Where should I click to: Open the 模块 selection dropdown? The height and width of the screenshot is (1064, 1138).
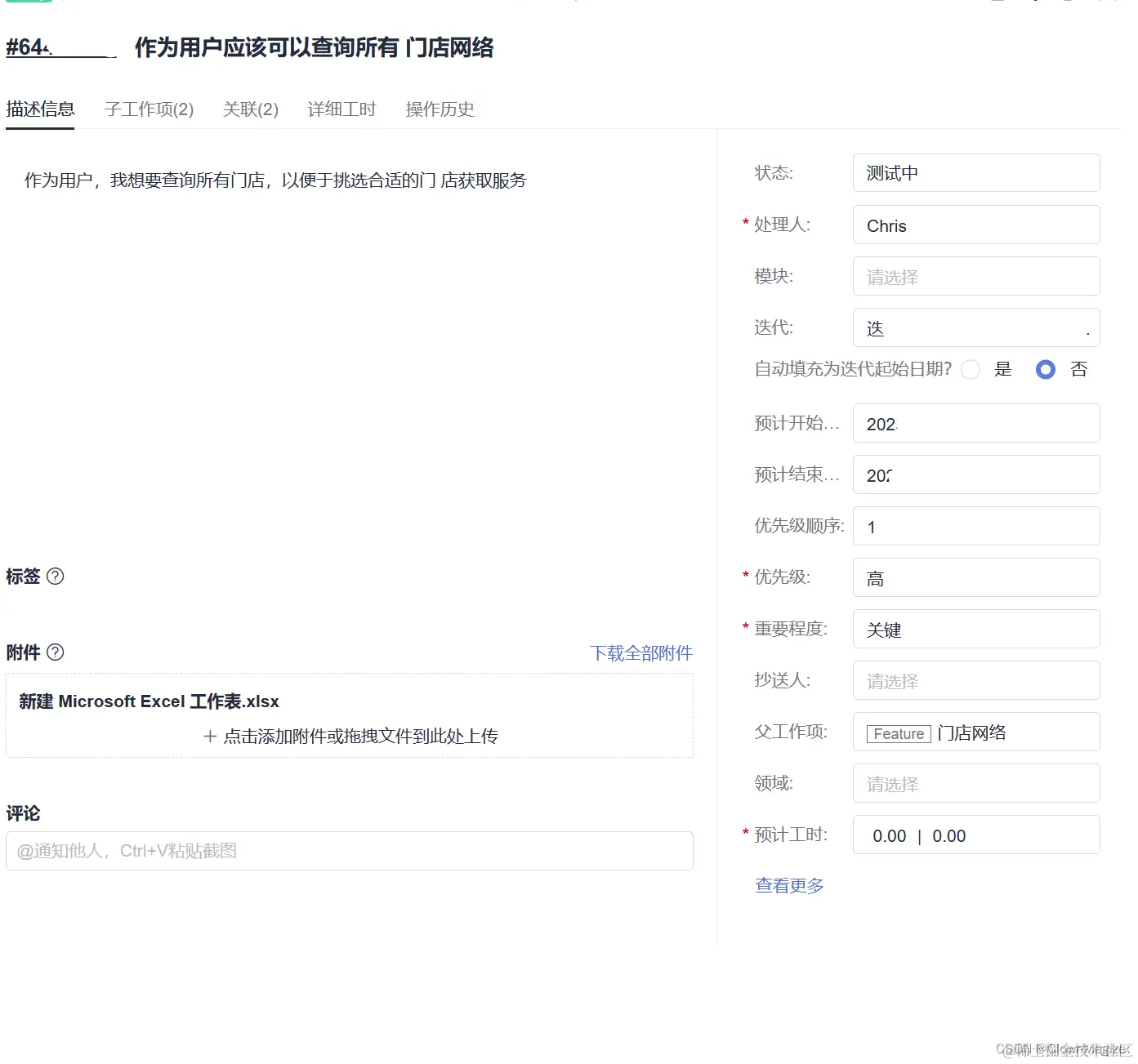coord(975,276)
